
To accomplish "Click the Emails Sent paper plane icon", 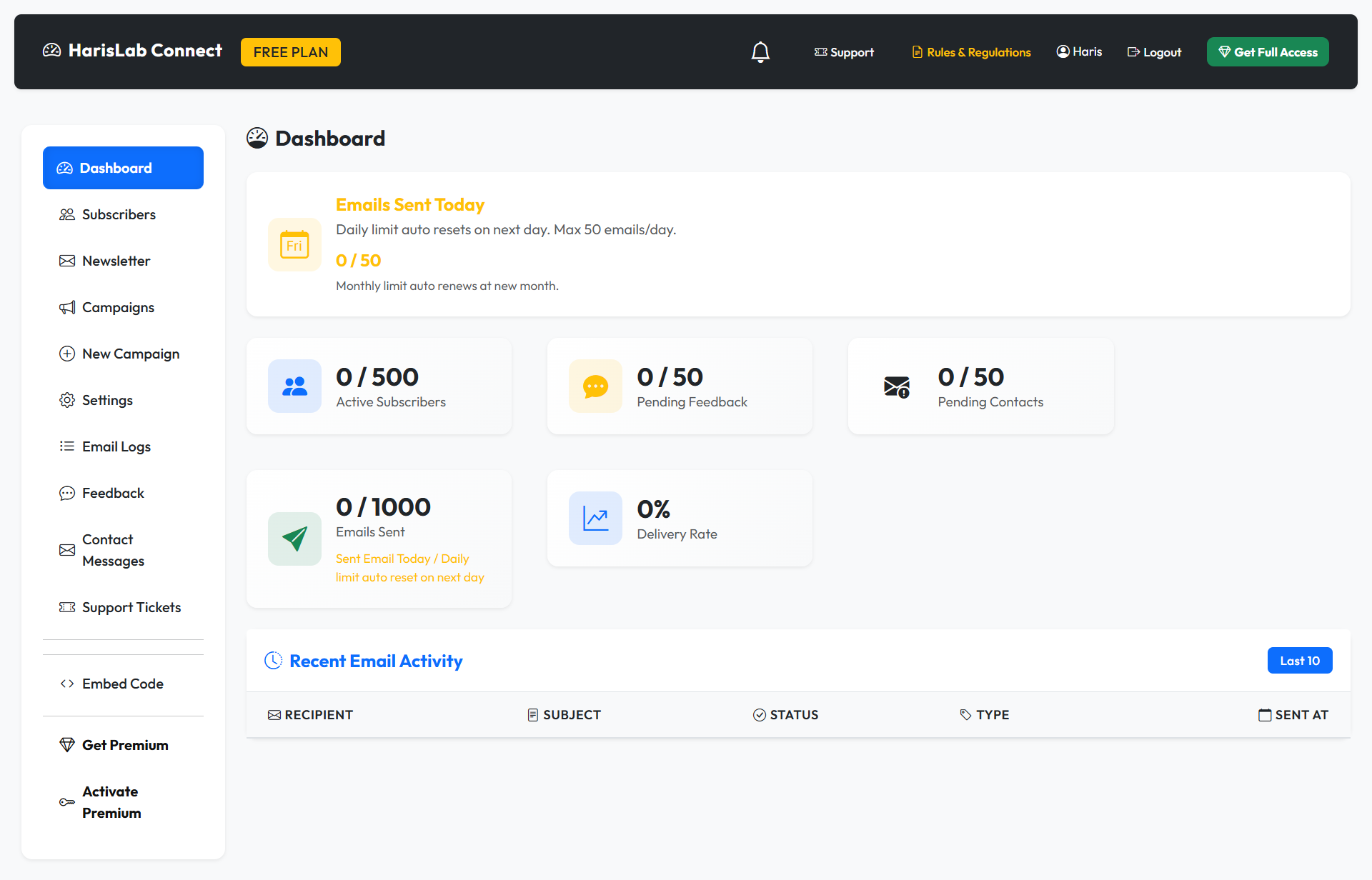I will pos(294,539).
